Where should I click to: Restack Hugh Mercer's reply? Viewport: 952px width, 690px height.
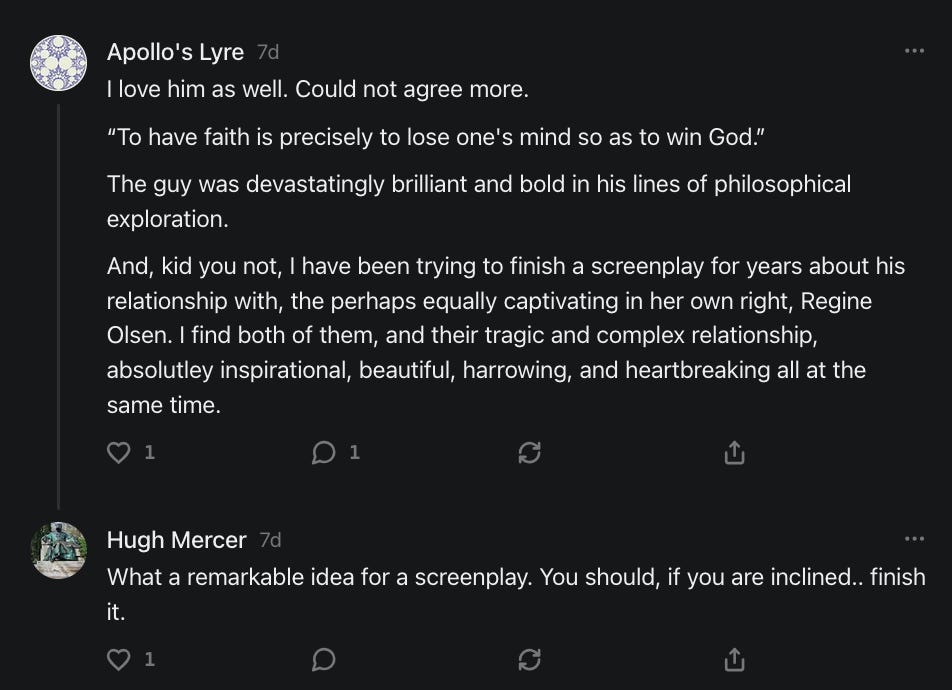530,659
